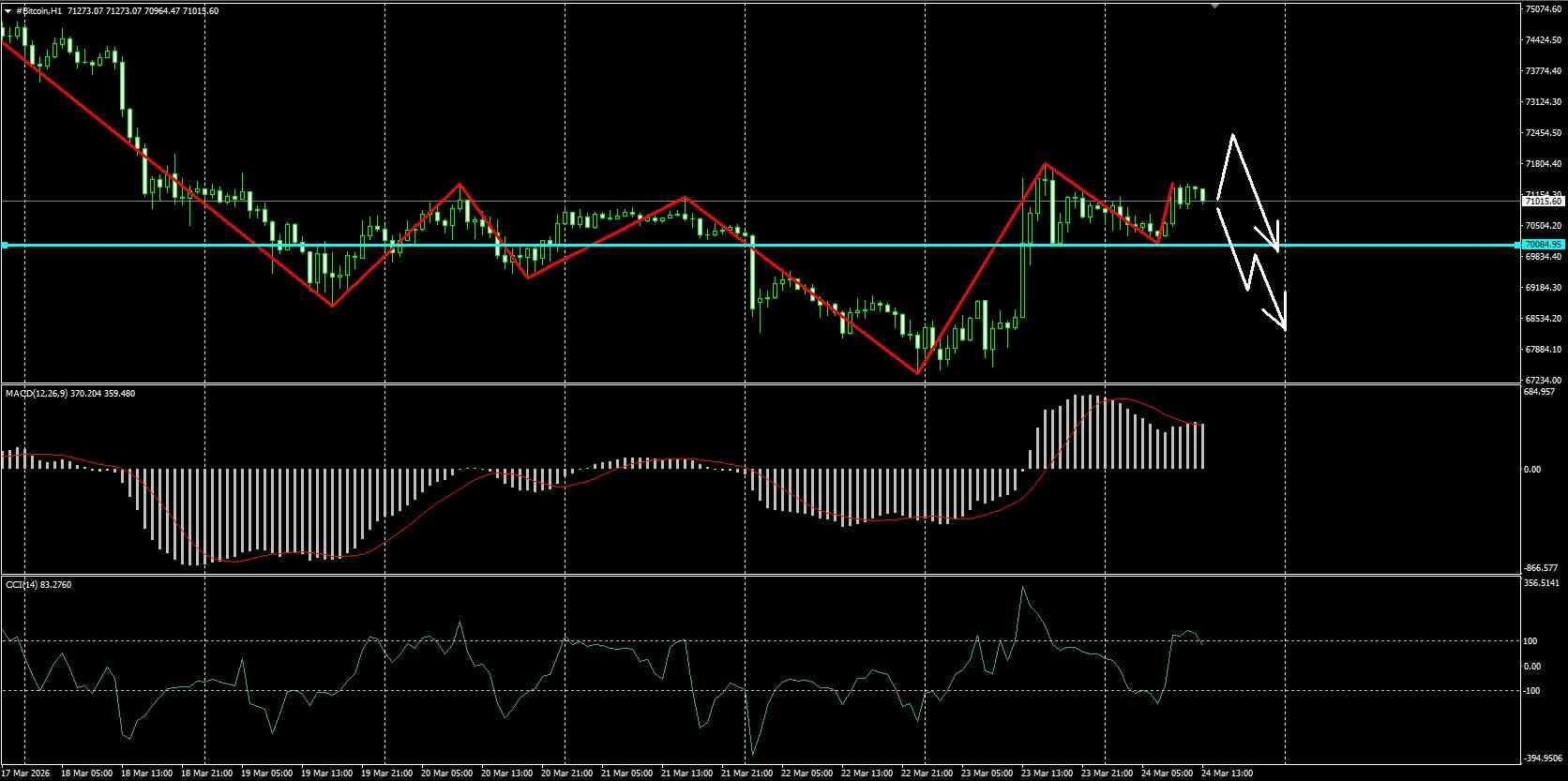The width and height of the screenshot is (1568, 781).
Task: Click the MACD(12,26,9) indicator label
Action: pos(37,394)
